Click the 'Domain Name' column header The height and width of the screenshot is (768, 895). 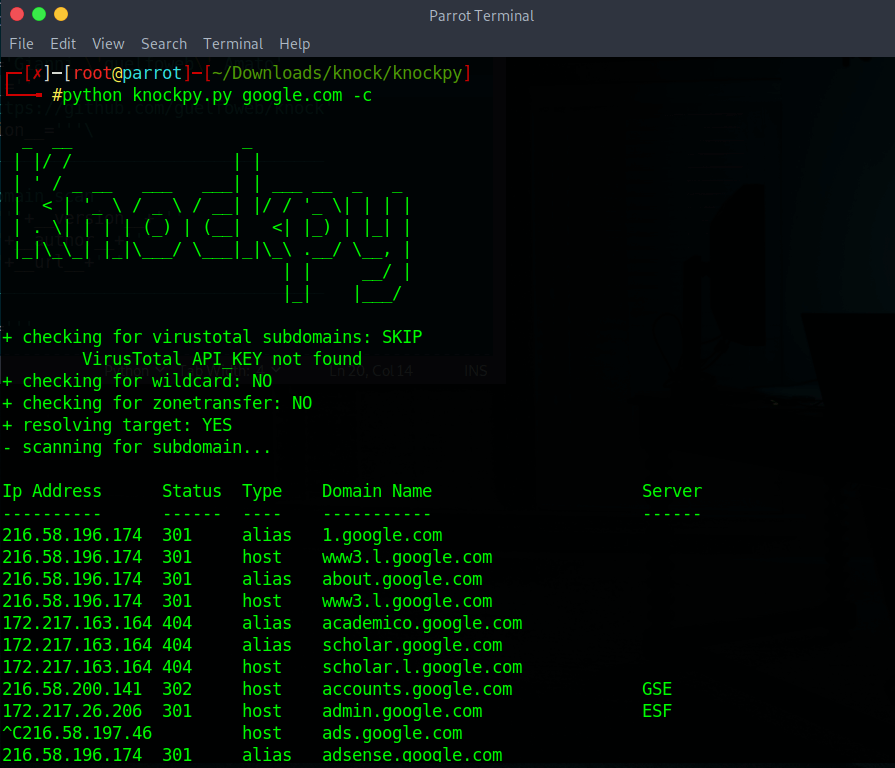(x=377, y=491)
